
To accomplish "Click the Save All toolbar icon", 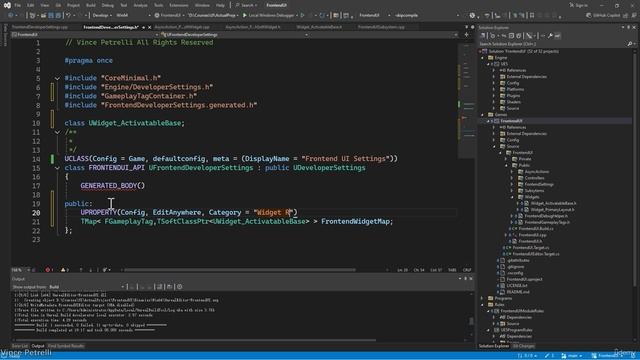I will point(58,16).
